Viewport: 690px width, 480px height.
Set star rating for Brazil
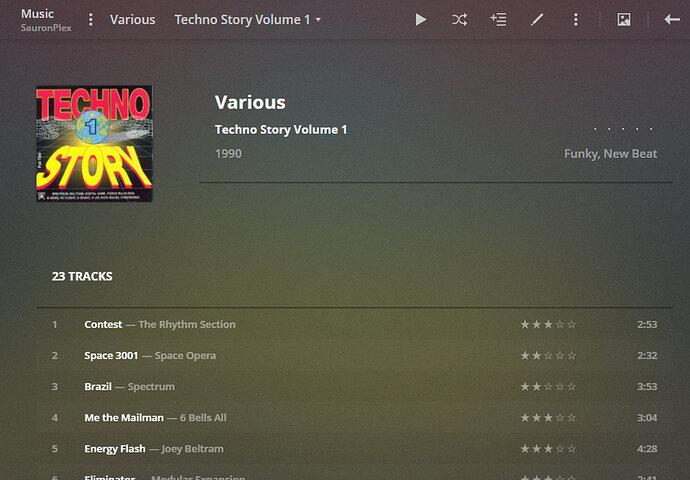click(x=548, y=387)
